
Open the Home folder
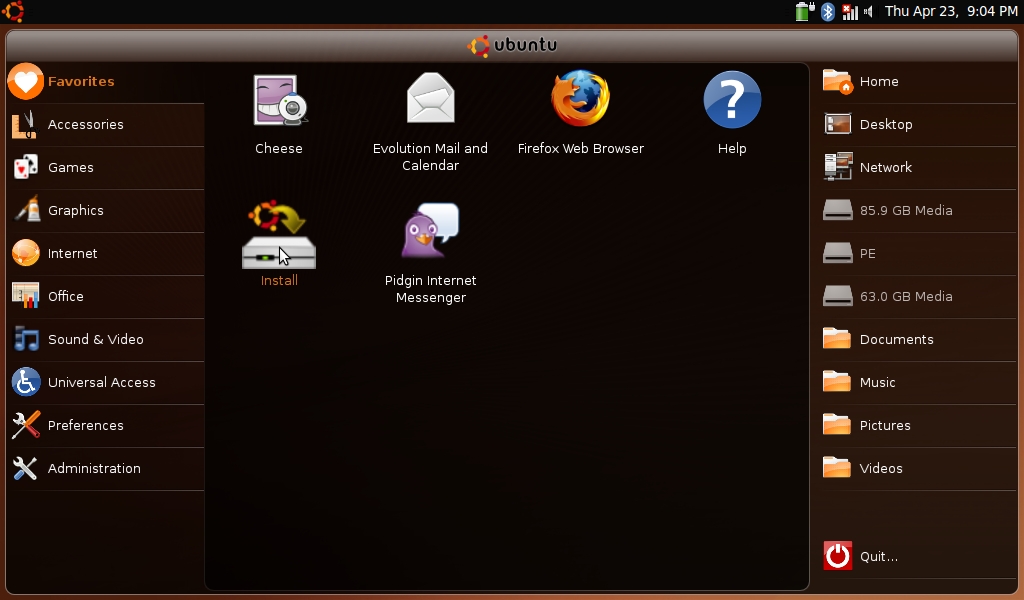point(879,82)
